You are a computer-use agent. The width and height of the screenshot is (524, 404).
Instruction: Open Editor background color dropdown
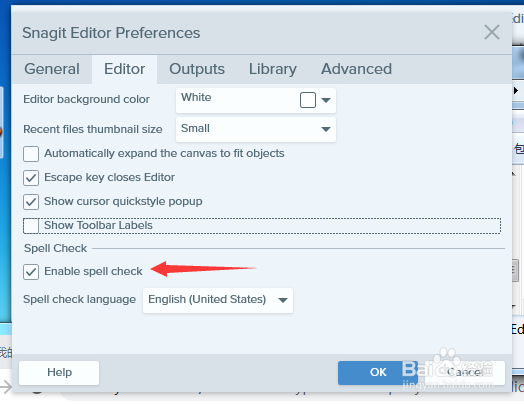[256, 100]
